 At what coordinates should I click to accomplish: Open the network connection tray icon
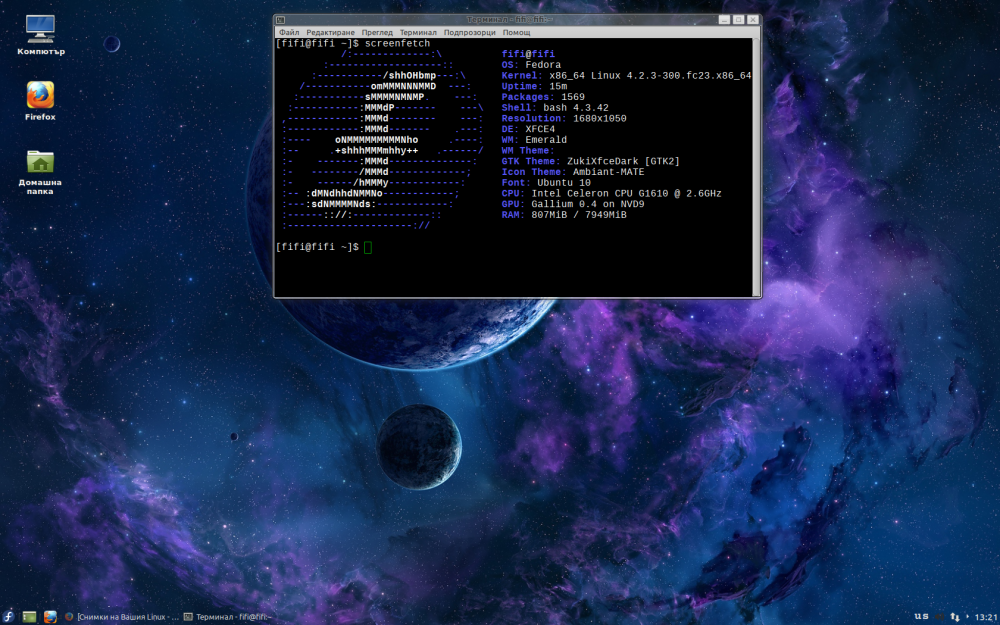pyautogui.click(x=955, y=617)
